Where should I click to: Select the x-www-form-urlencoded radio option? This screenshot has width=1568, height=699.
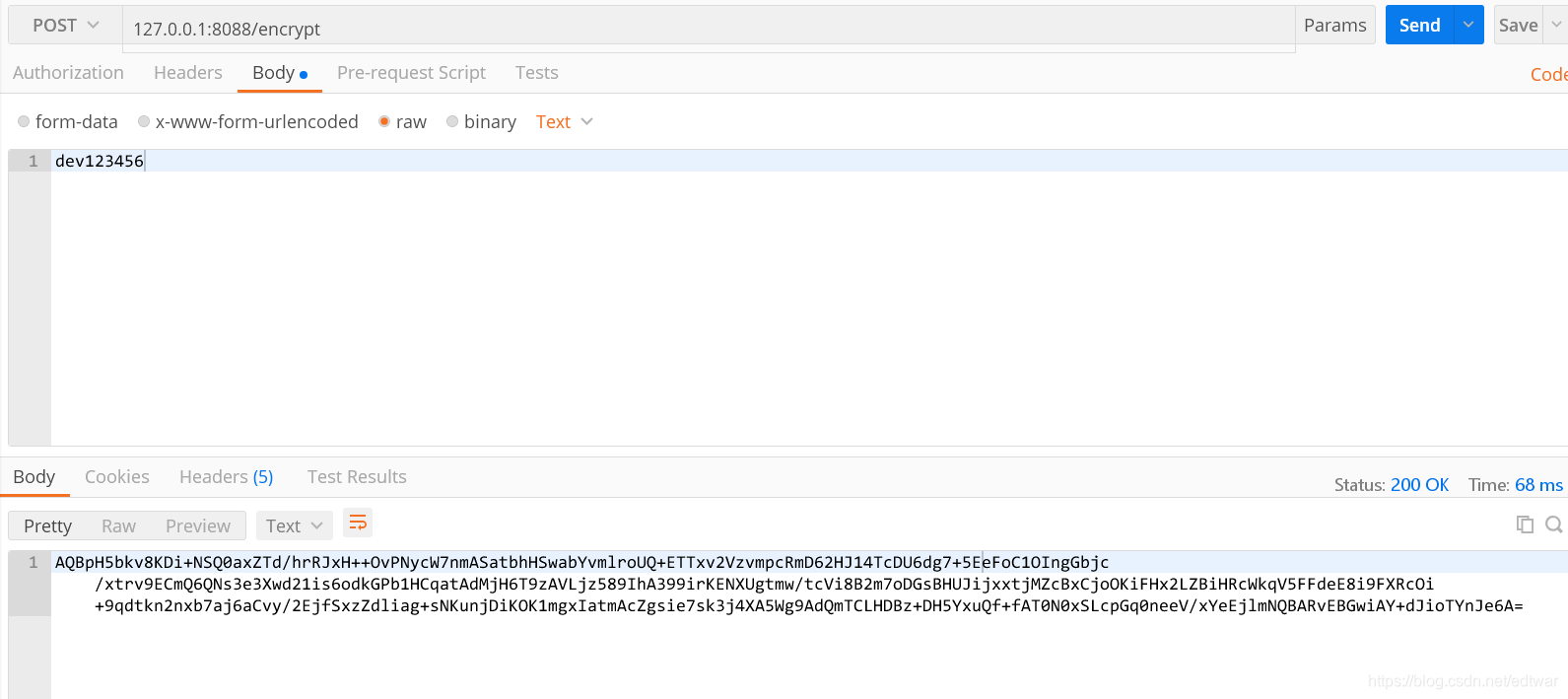[x=144, y=121]
